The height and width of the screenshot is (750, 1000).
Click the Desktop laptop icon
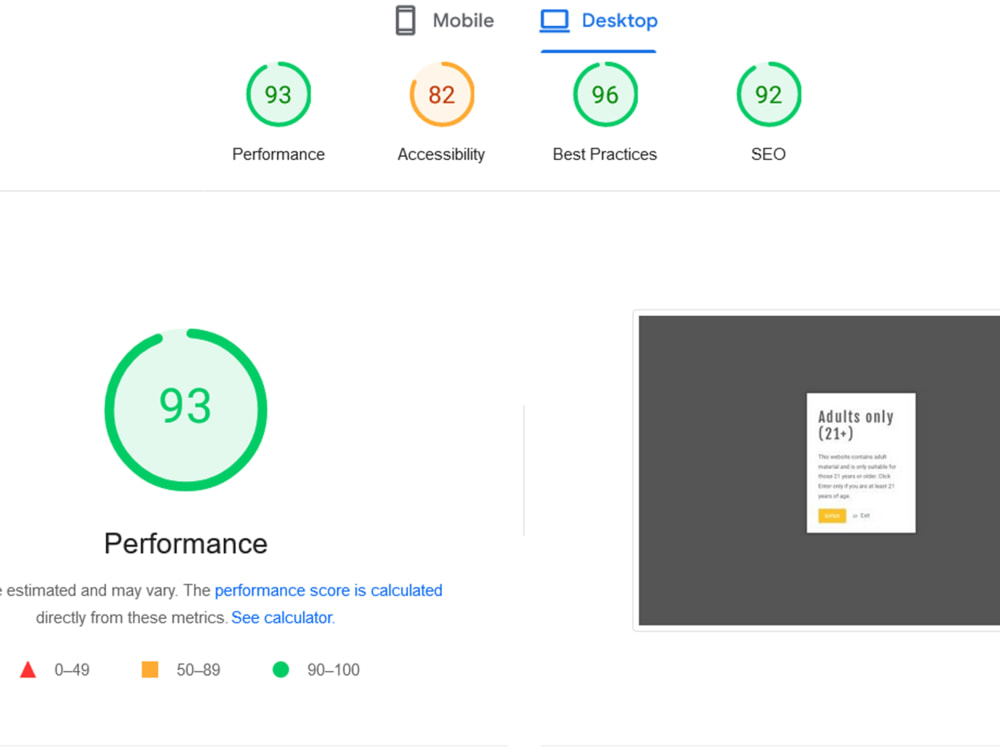[553, 19]
